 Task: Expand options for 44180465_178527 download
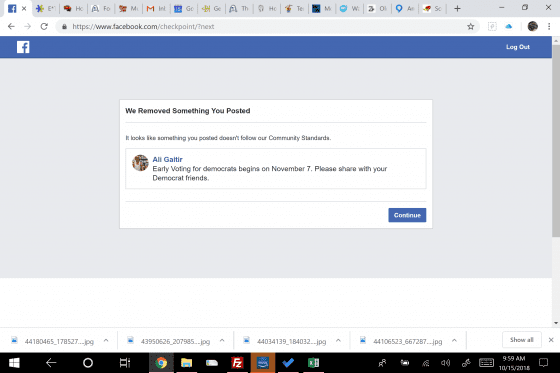pyautogui.click(x=106, y=340)
